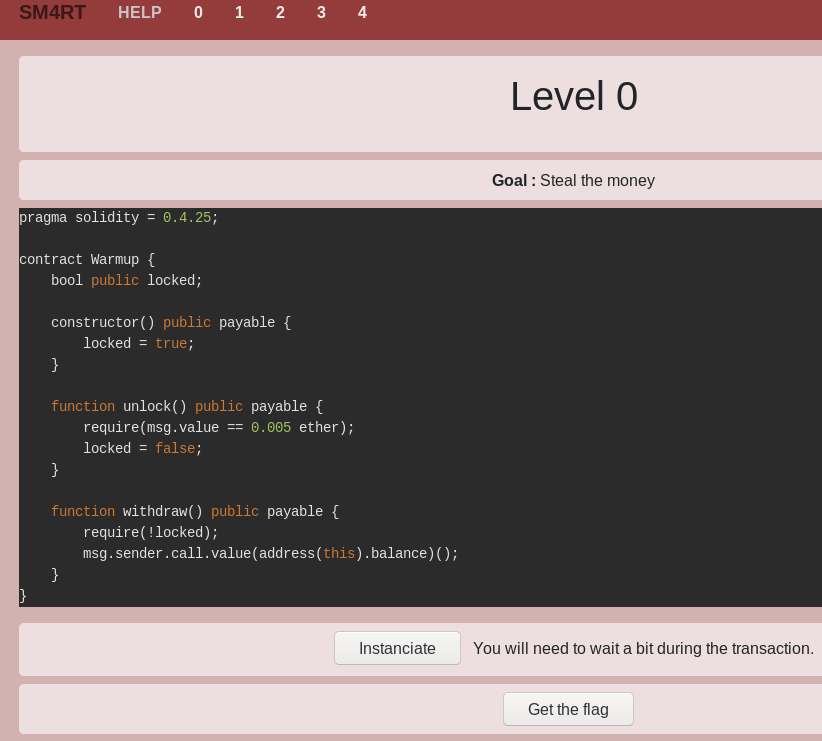
Task: Click the 'contract Warmup' code line
Action: [x=87, y=260]
